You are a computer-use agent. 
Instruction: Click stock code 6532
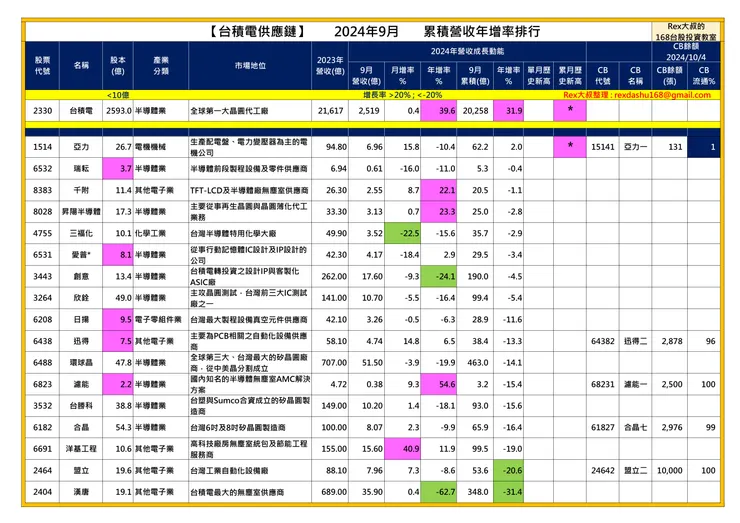[42, 169]
